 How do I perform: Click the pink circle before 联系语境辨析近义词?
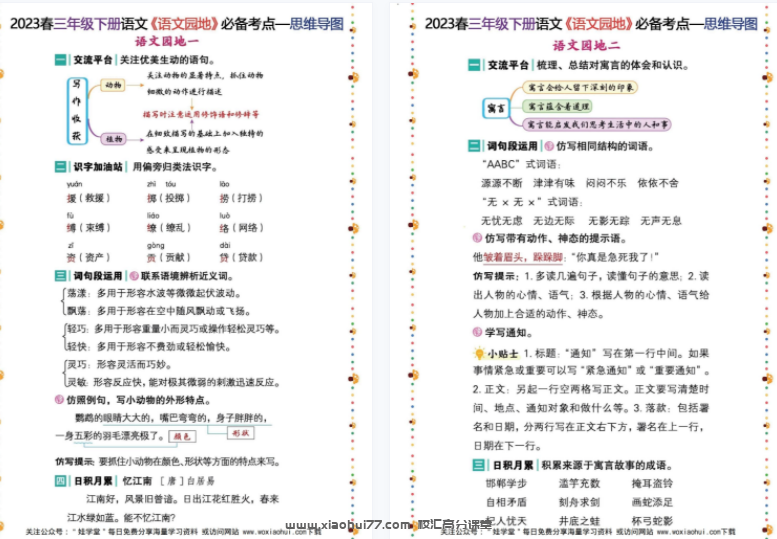(x=134, y=276)
